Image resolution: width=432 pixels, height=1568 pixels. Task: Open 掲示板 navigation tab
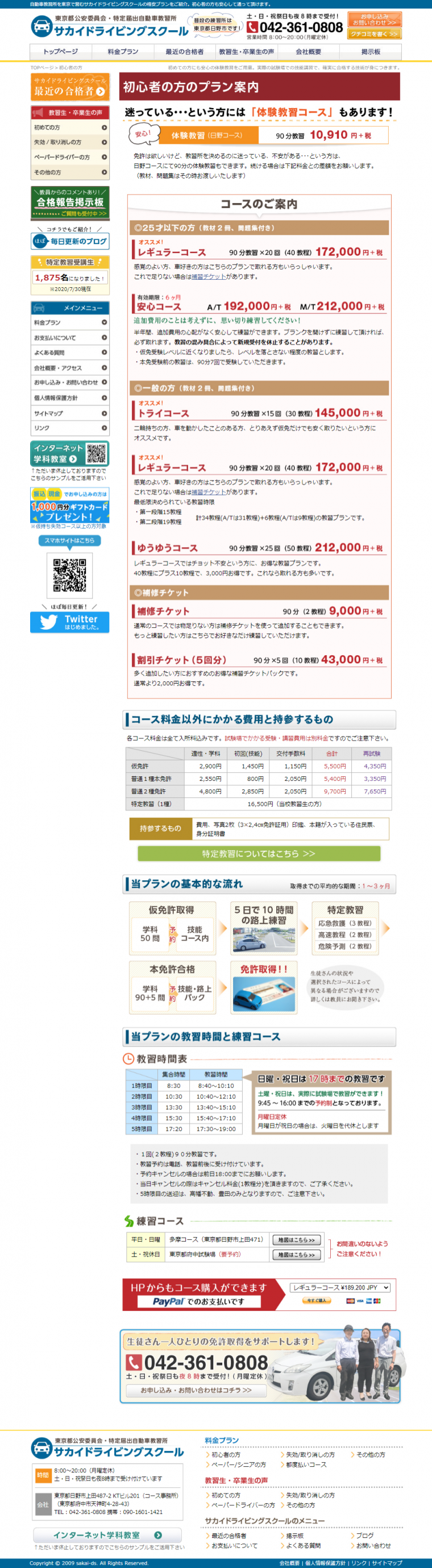pos(371,52)
